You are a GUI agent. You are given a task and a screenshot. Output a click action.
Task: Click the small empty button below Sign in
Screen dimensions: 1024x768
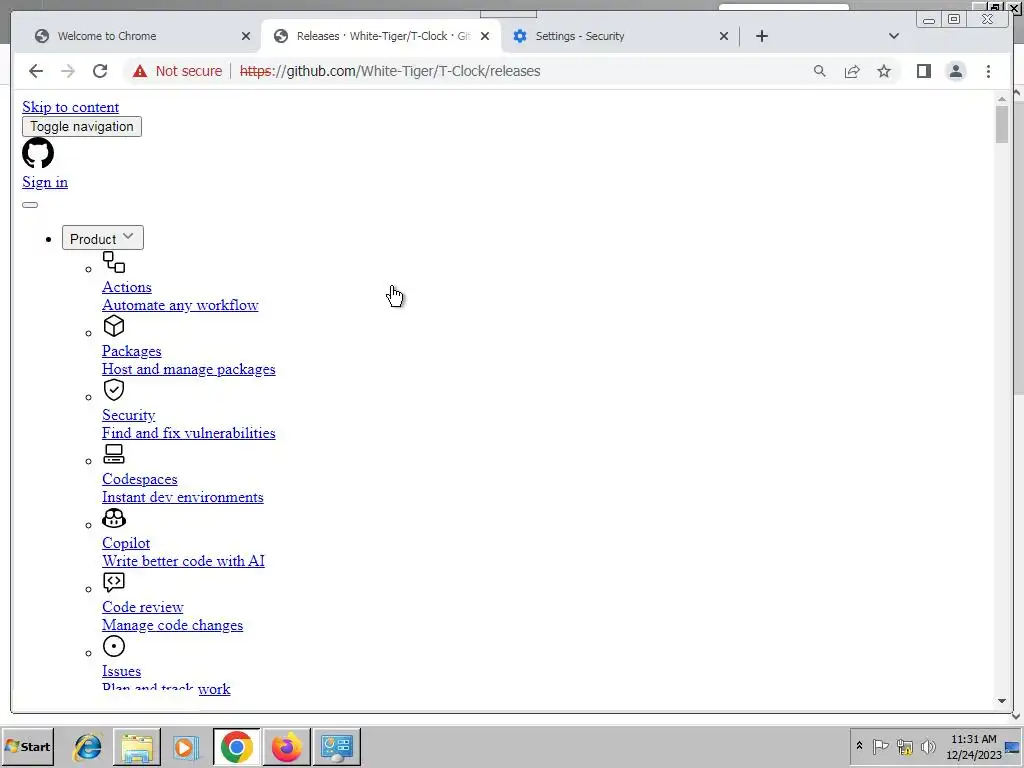(30, 205)
